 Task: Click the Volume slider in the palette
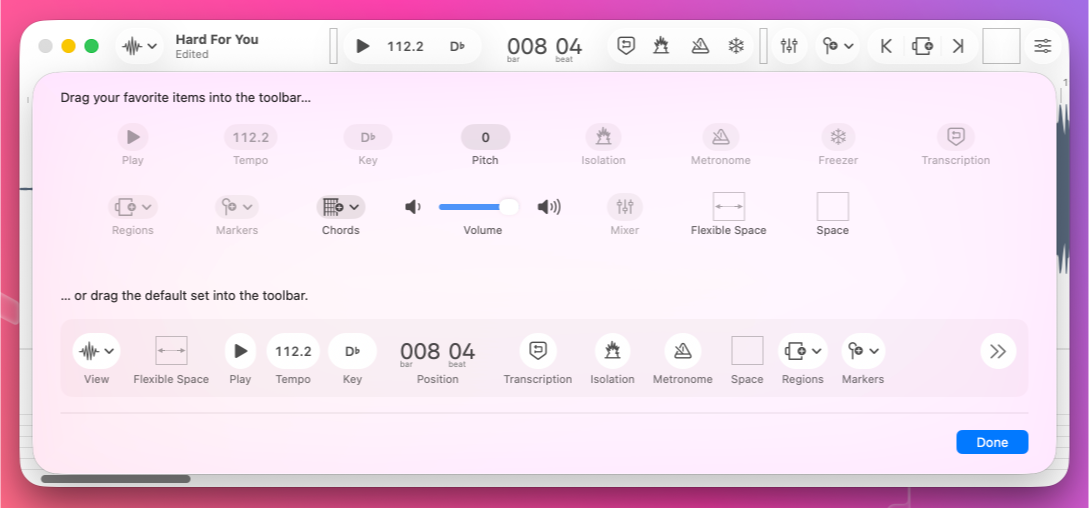tap(479, 207)
